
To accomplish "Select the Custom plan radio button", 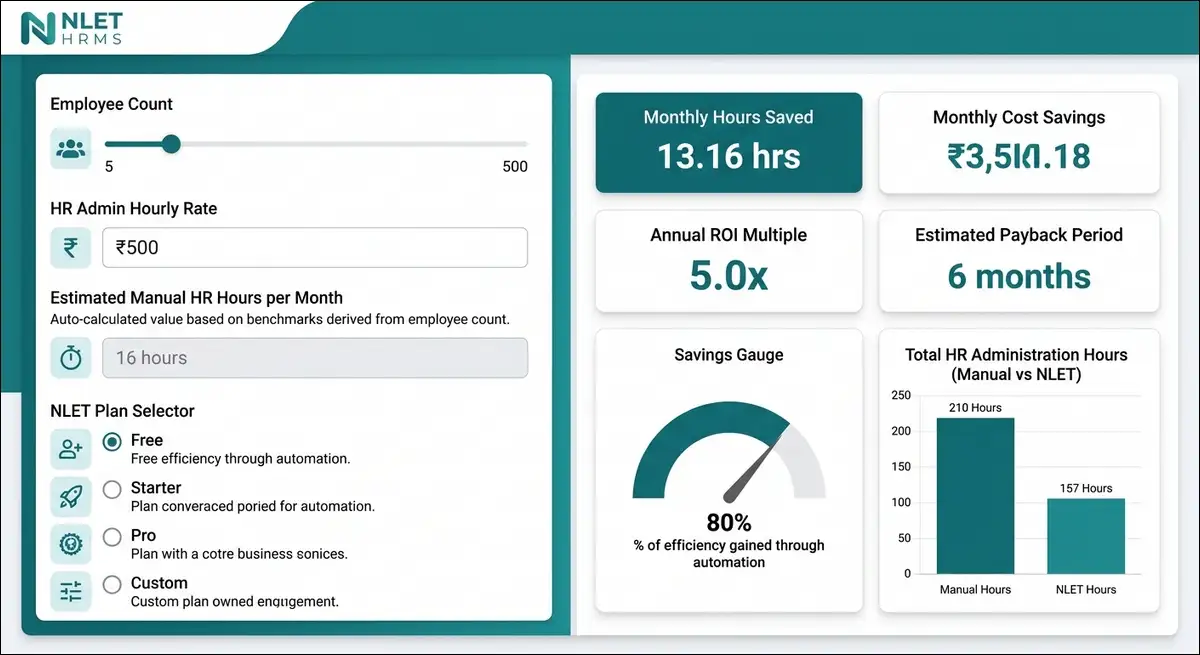I will [x=113, y=584].
